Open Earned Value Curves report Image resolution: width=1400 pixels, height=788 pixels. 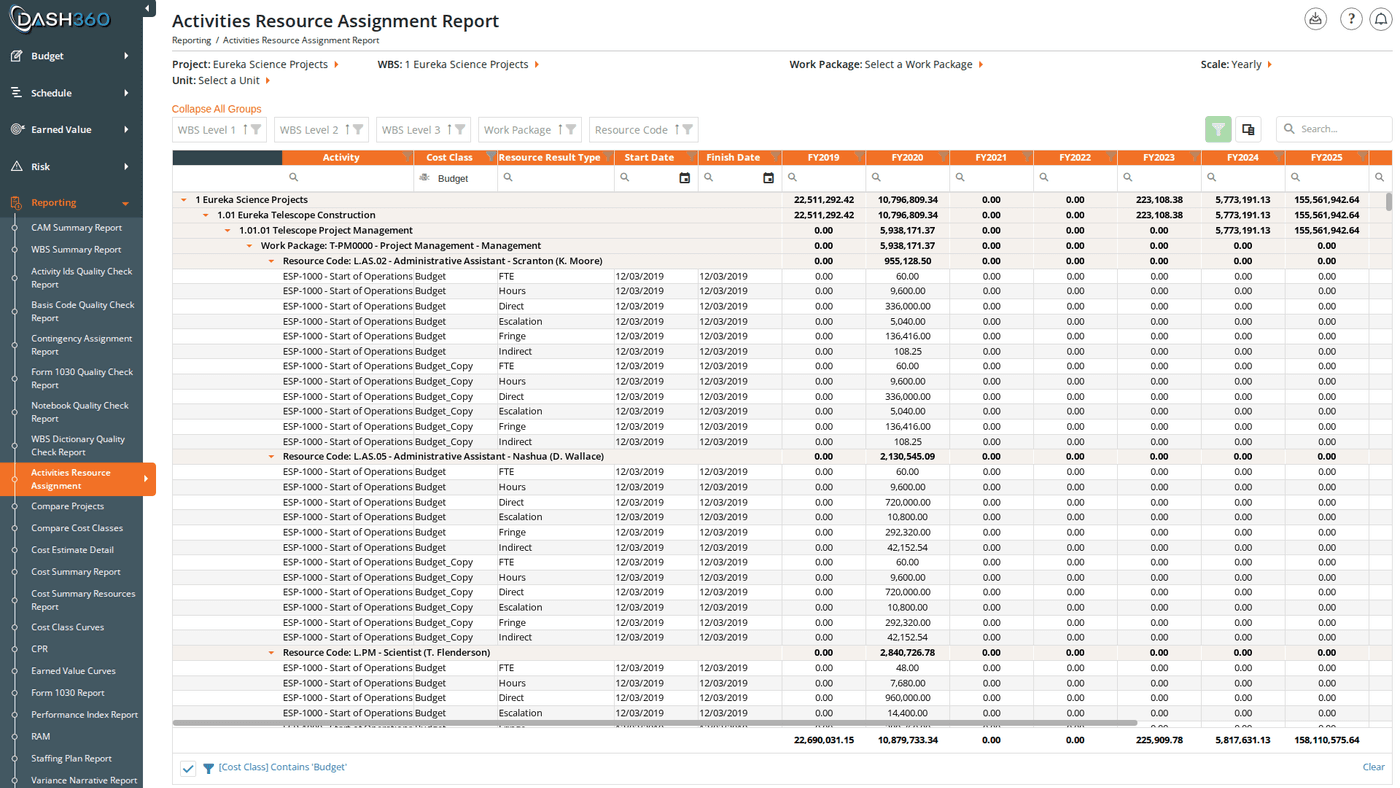click(x=73, y=671)
